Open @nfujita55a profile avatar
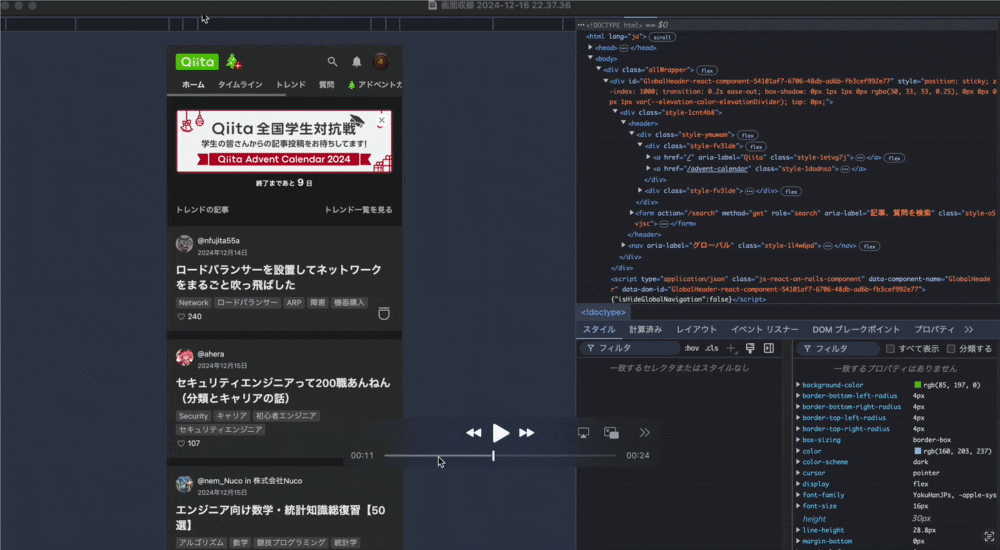This screenshot has width=1000, height=550. [184, 243]
